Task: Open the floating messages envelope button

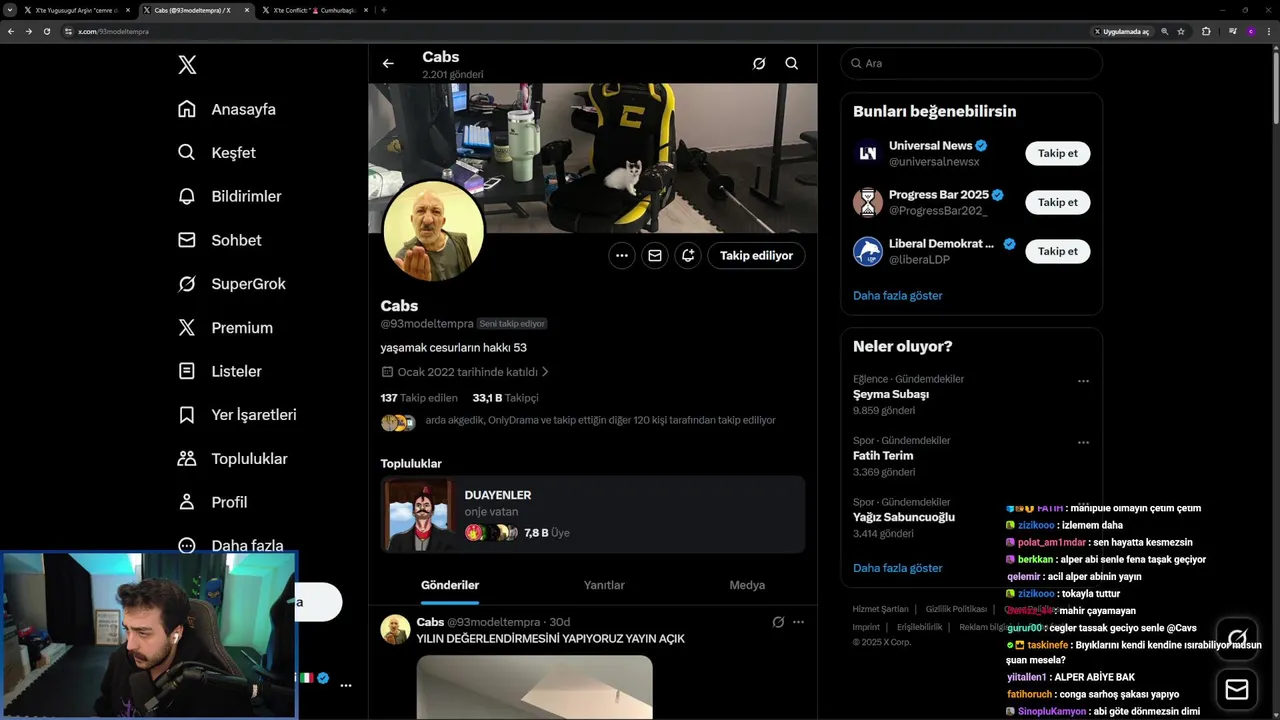Action: click(1237, 690)
